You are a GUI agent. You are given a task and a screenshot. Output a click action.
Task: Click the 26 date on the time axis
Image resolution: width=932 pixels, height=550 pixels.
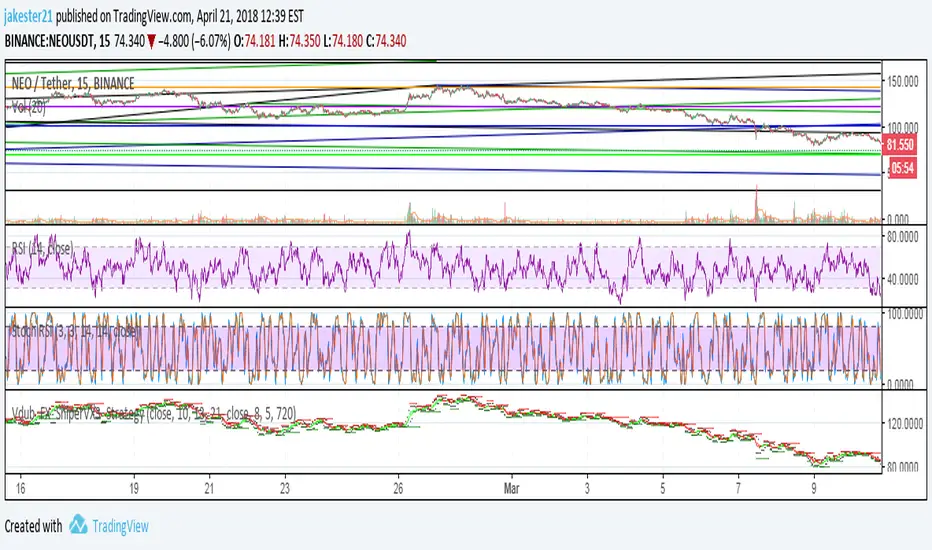pos(398,491)
